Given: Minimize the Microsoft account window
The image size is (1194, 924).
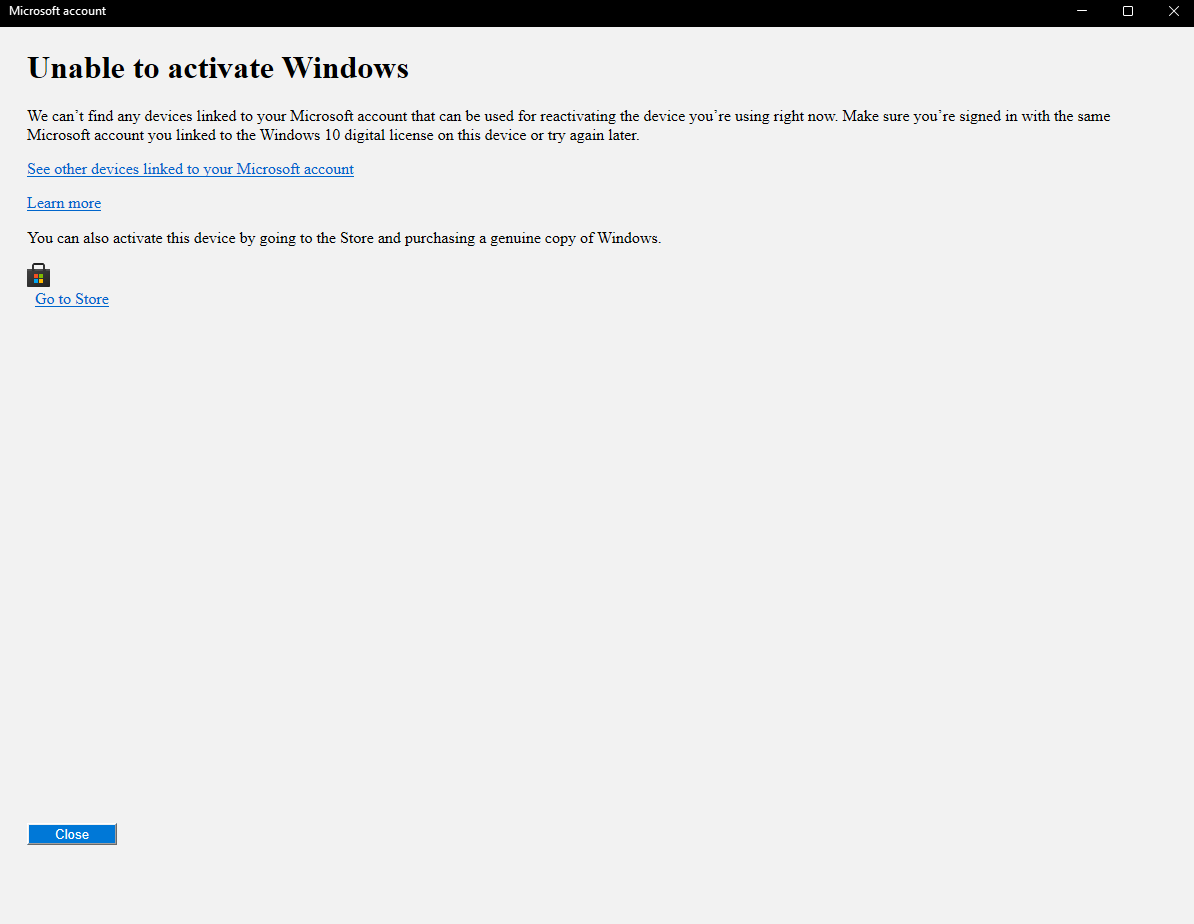Looking at the screenshot, I should pyautogui.click(x=1081, y=11).
